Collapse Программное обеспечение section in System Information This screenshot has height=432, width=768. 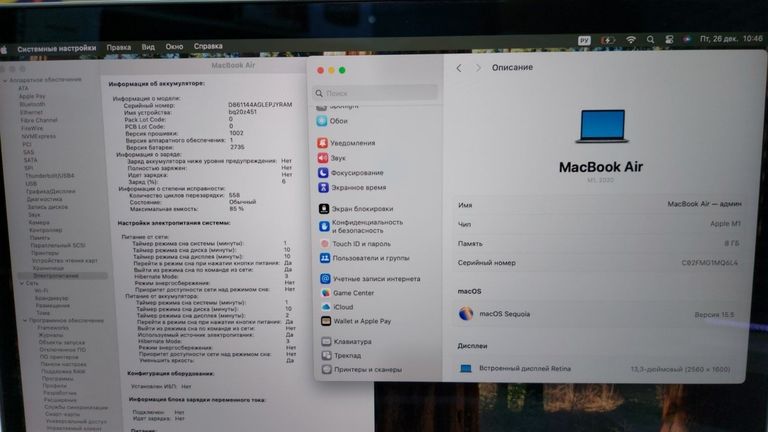(25, 320)
